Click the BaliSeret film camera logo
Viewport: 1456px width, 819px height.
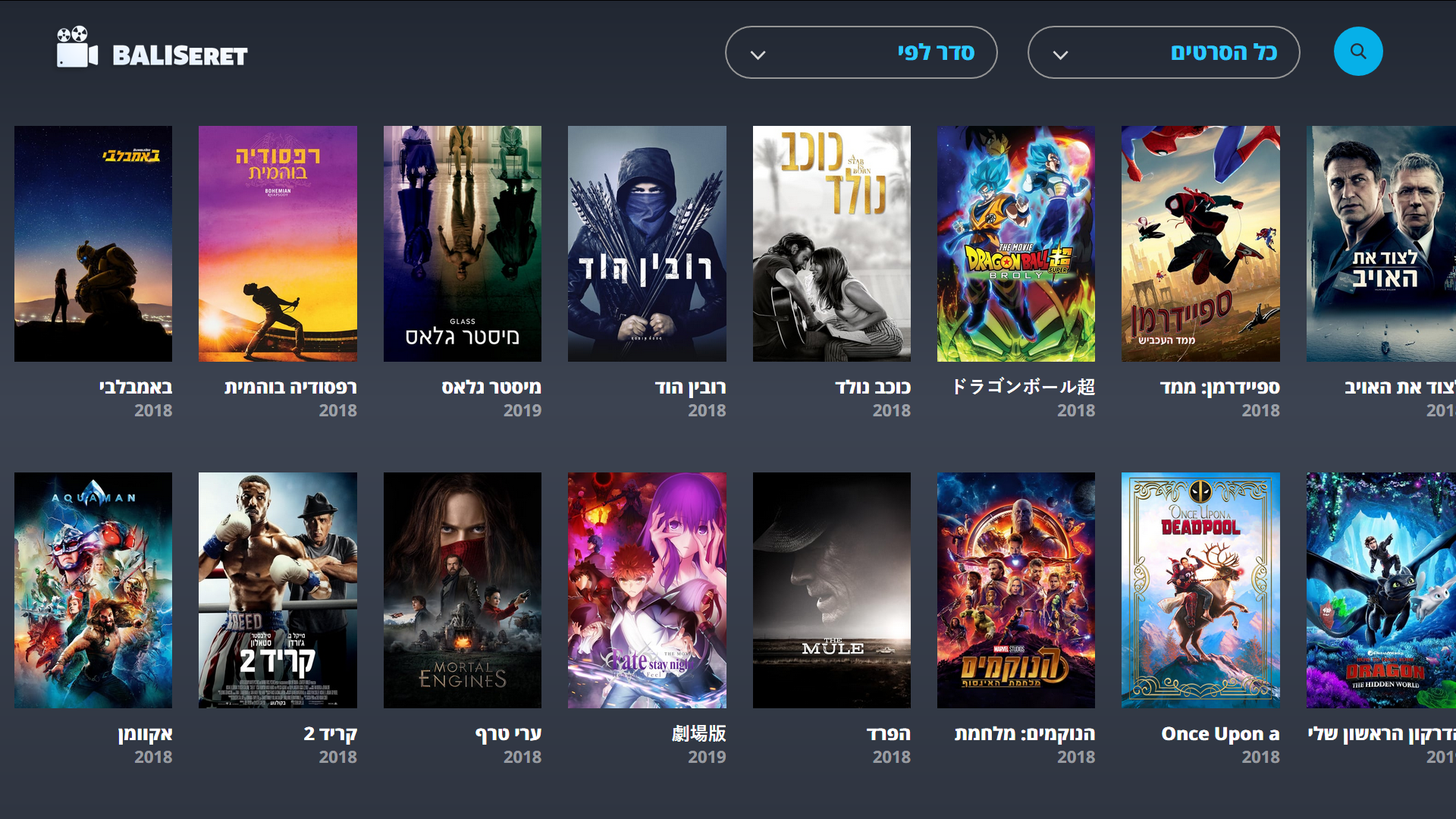coord(77,48)
